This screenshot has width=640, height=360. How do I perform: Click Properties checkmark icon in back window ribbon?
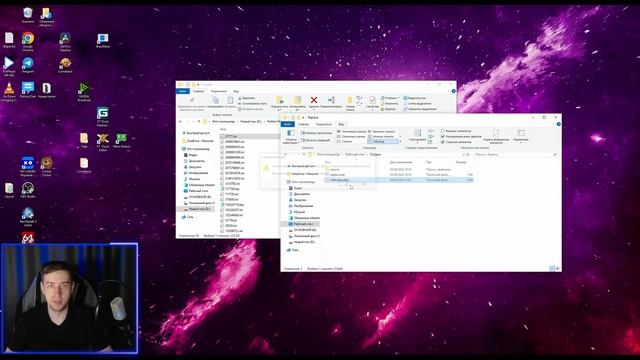click(x=372, y=100)
